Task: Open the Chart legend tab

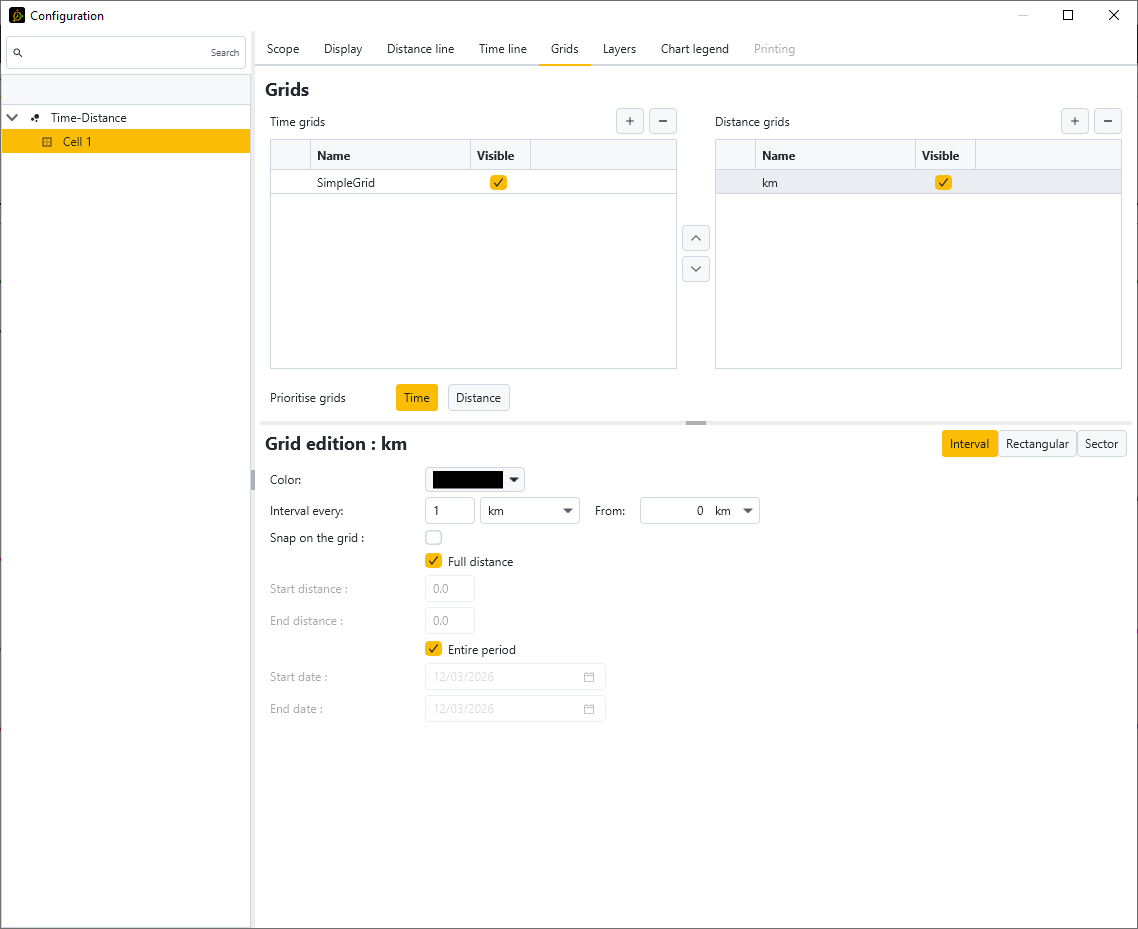Action: (x=694, y=49)
